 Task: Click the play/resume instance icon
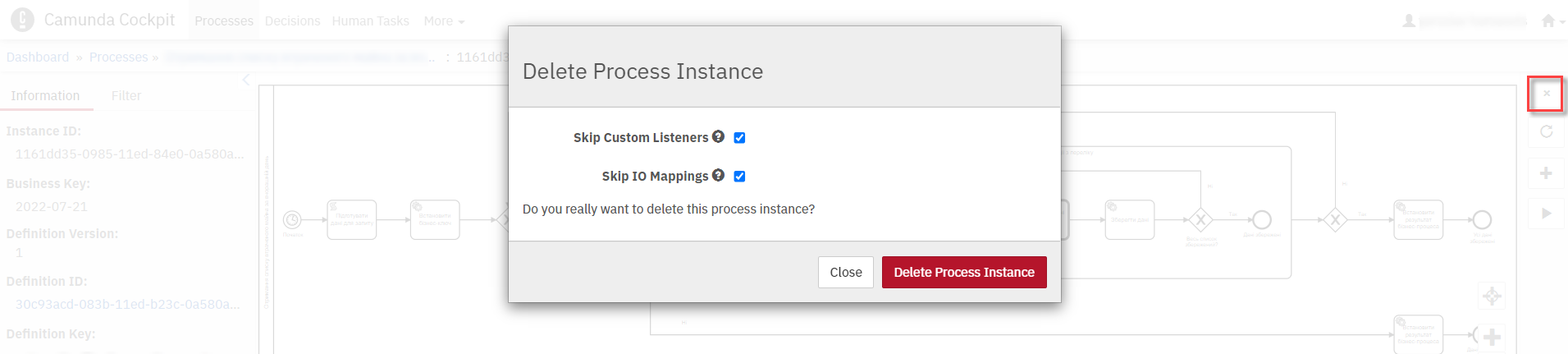click(x=1546, y=214)
